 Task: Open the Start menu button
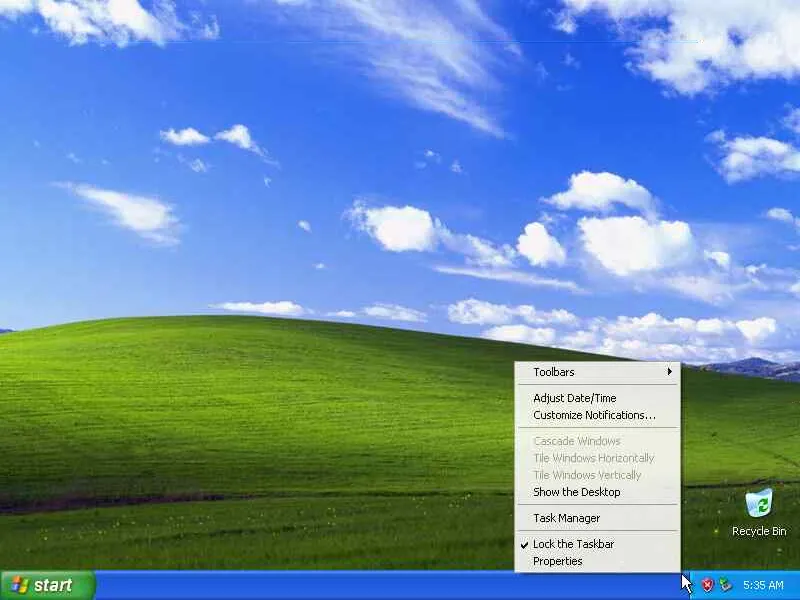pyautogui.click(x=47, y=585)
